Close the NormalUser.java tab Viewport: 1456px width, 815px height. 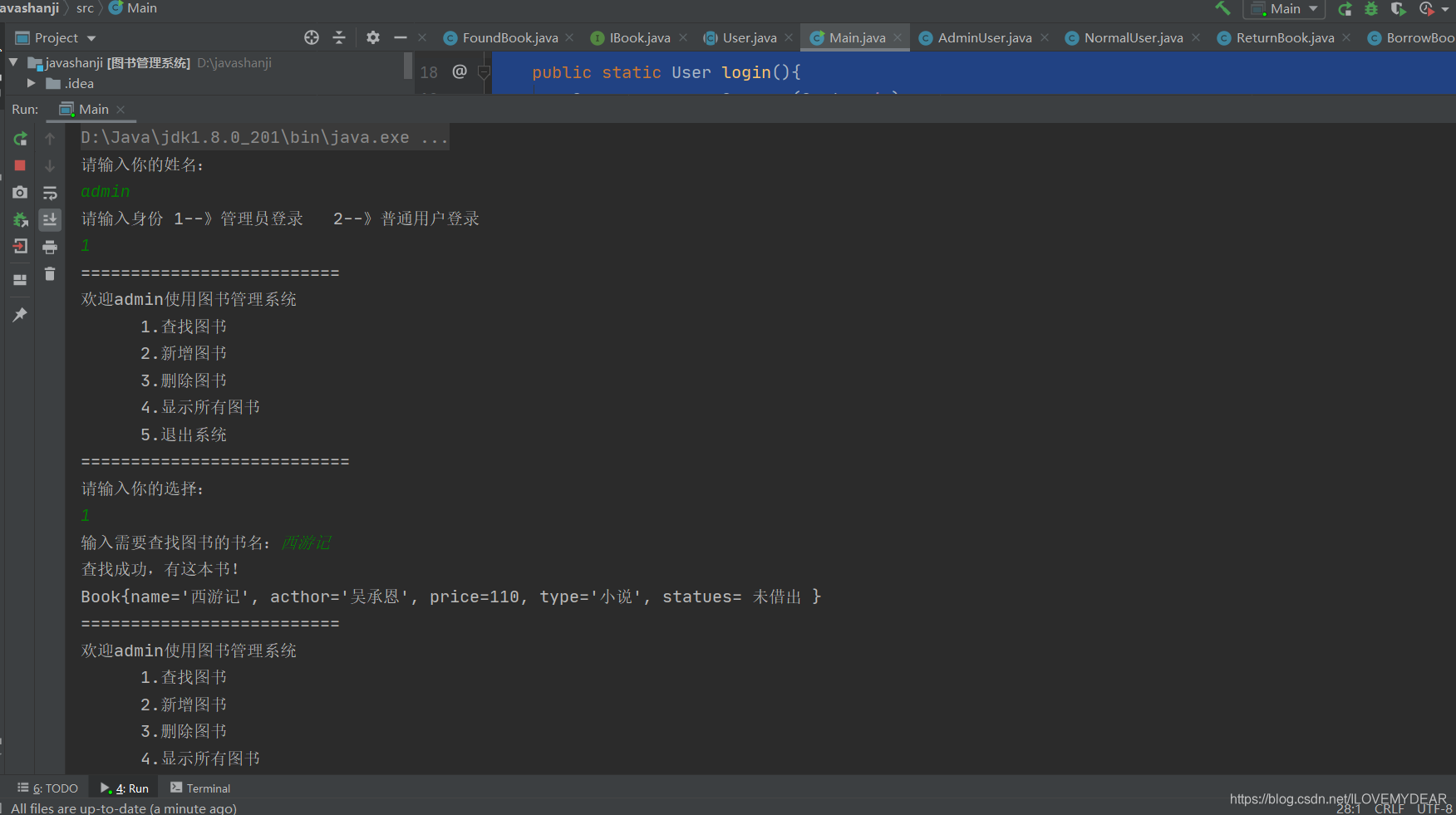[1196, 37]
